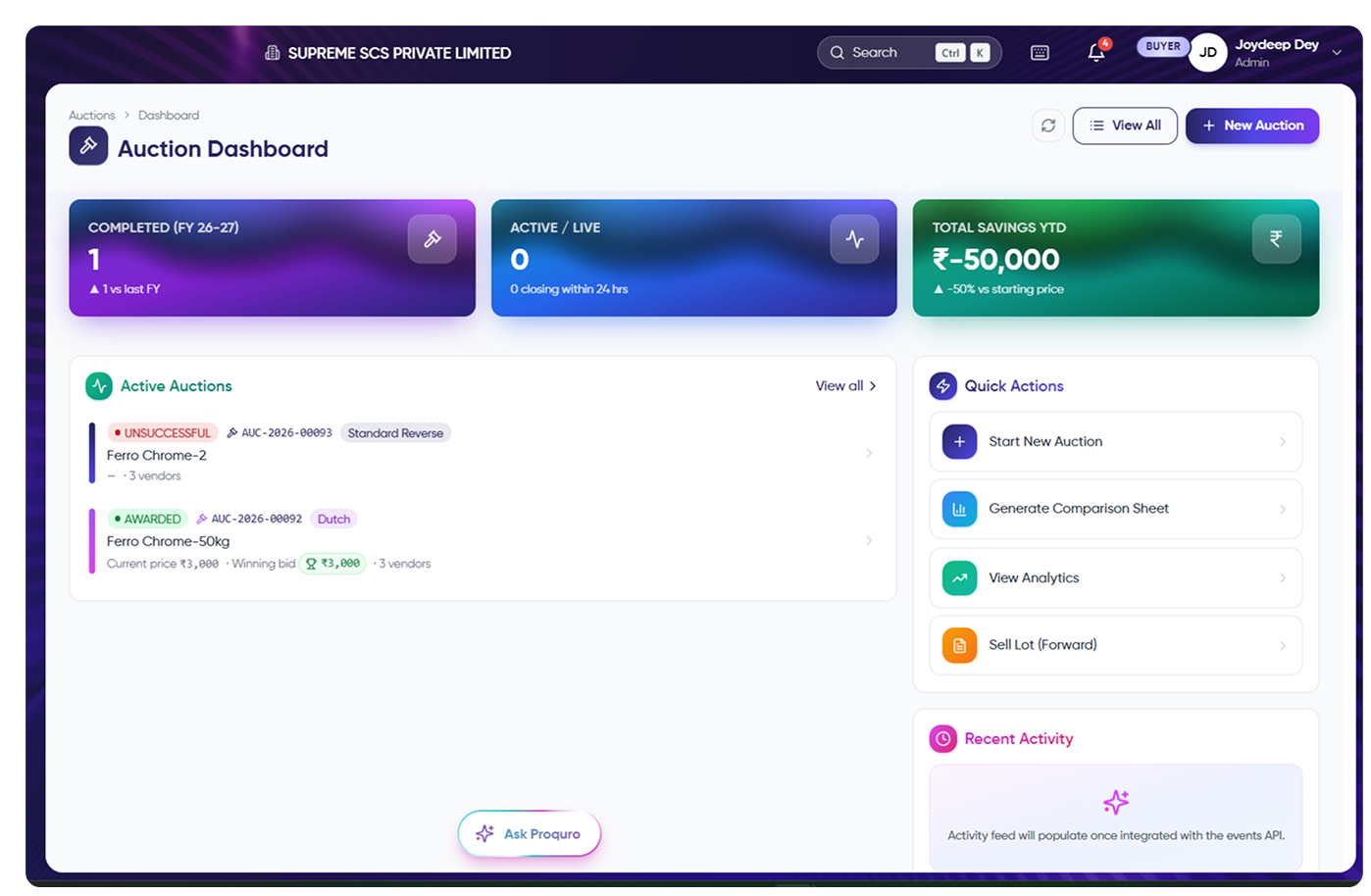
Task: Click the gavel icon on Completed card
Action: point(432,238)
